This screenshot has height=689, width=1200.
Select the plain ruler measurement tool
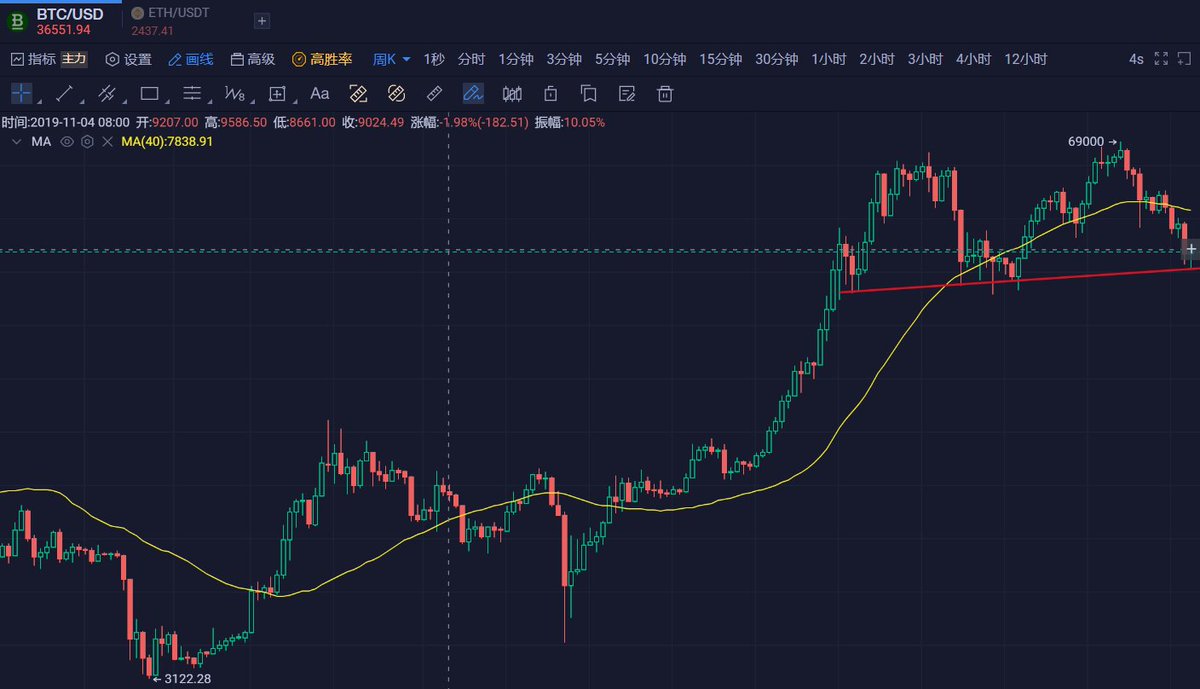(x=434, y=94)
